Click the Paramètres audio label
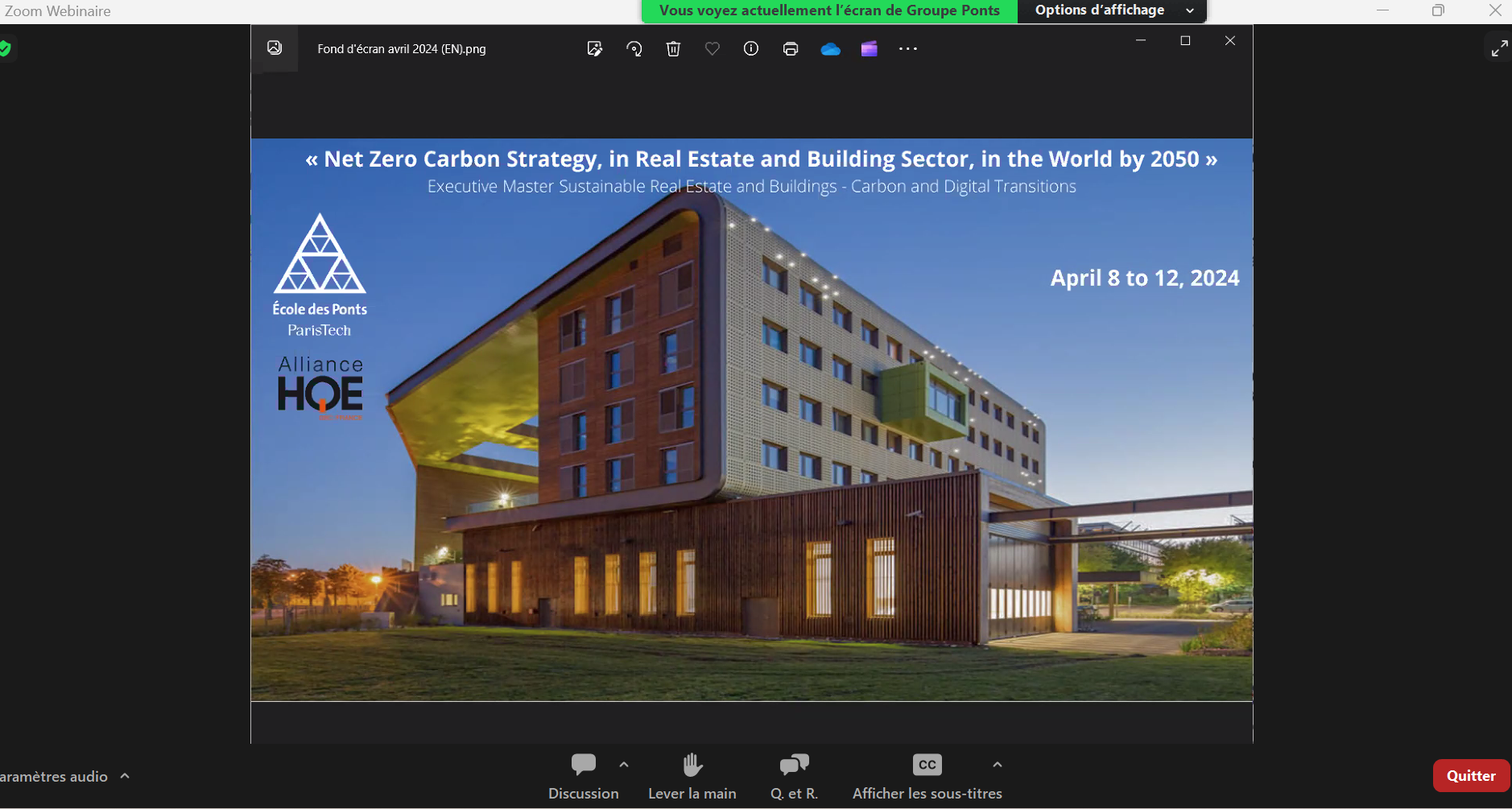Viewport: 1512px width, 809px height. tap(54, 777)
